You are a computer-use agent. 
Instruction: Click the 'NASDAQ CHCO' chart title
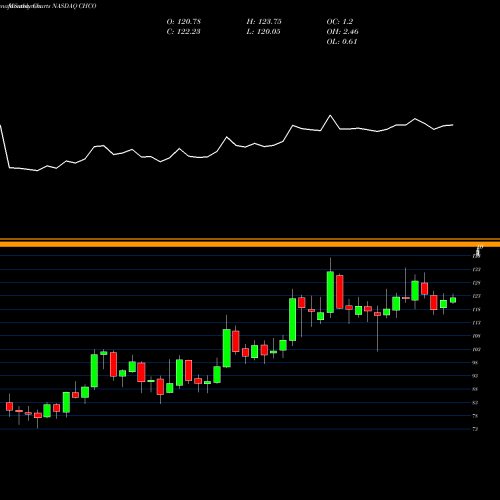pyautogui.click(x=73, y=6)
